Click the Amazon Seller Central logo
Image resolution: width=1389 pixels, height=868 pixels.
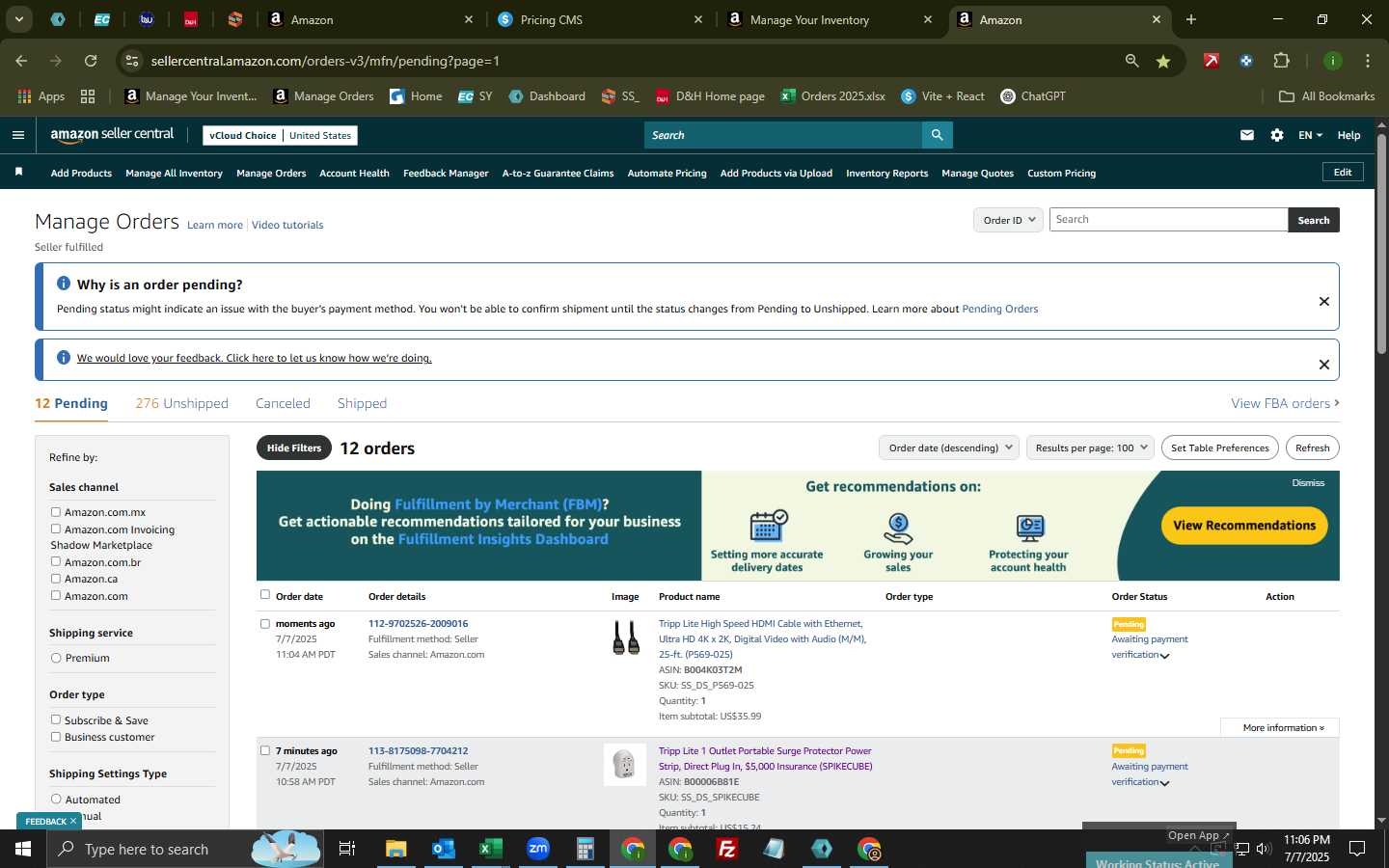(112, 135)
